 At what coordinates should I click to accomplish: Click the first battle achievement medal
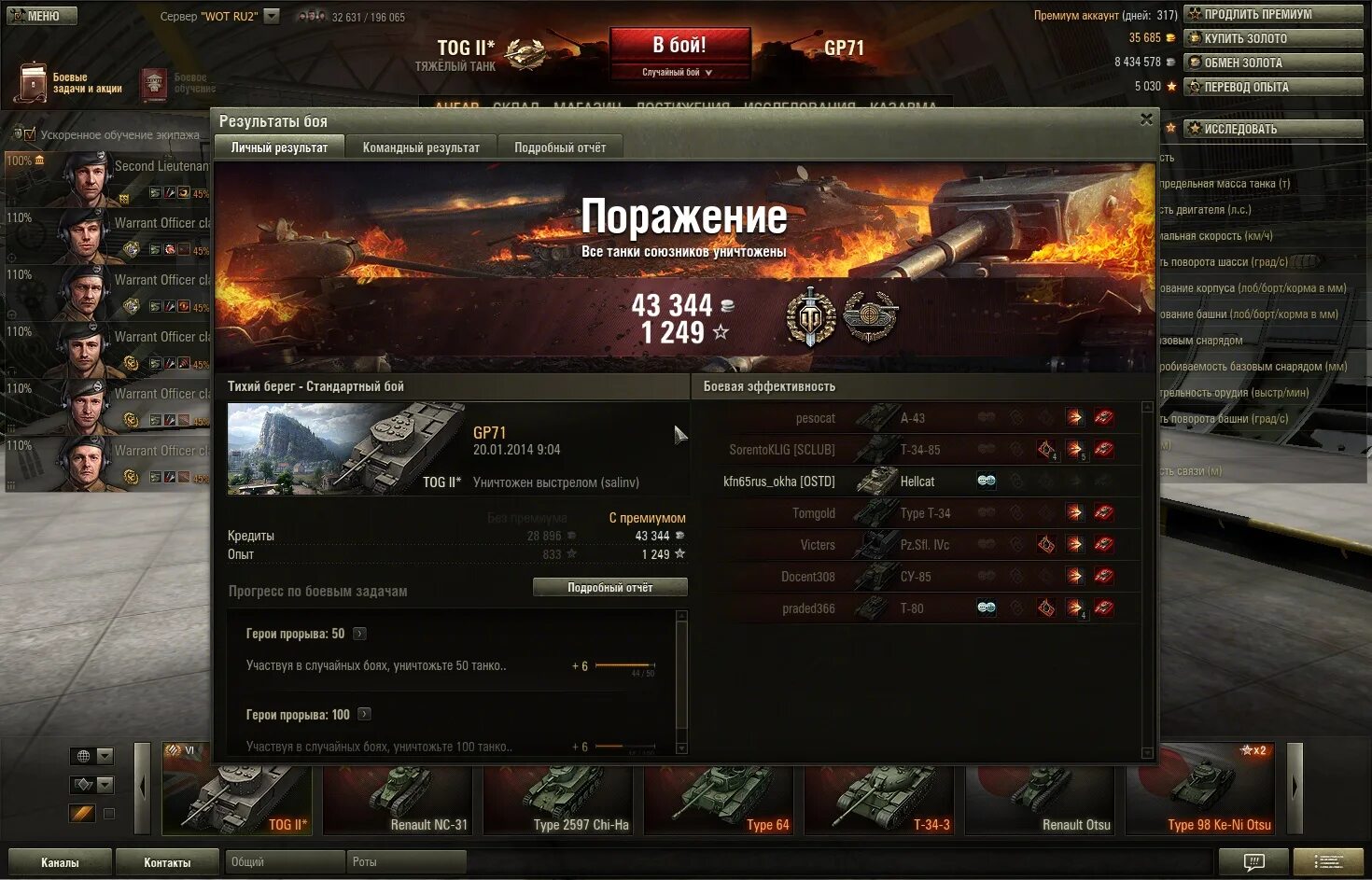pos(810,316)
